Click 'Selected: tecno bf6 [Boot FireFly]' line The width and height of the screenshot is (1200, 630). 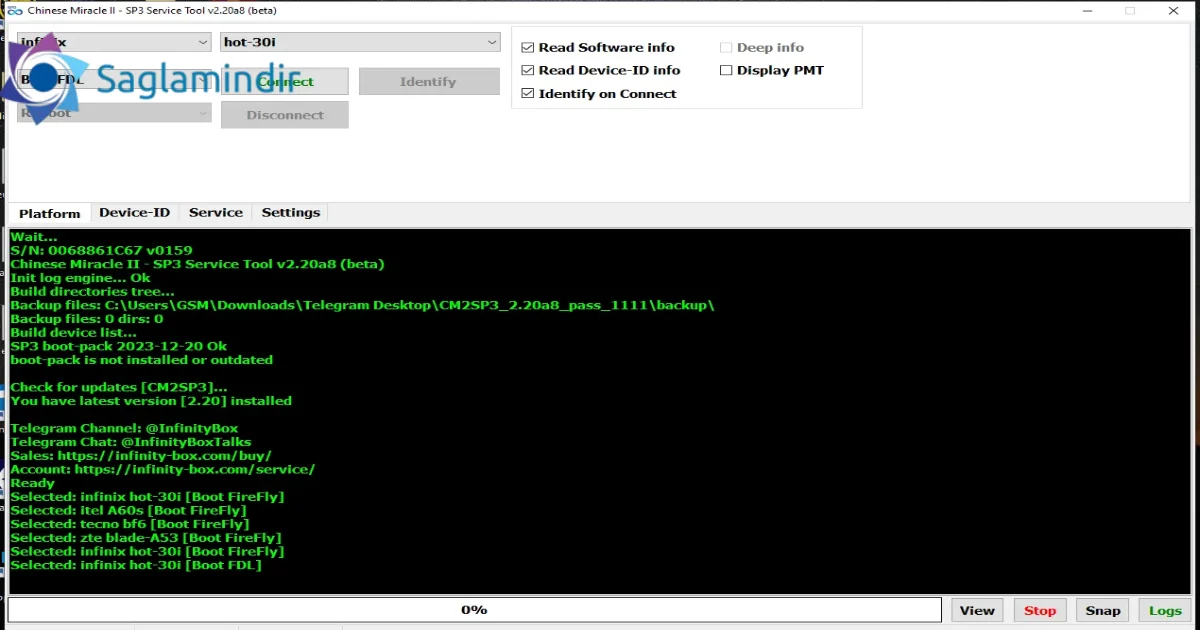tap(130, 524)
